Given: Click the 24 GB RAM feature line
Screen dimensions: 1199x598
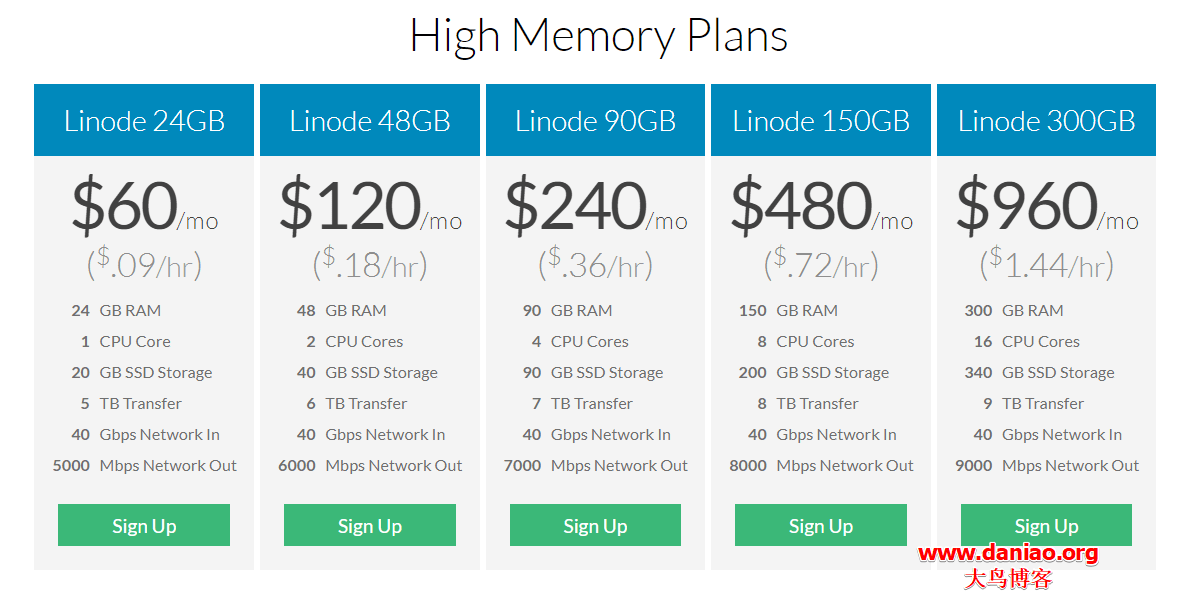Looking at the screenshot, I should (116, 311).
